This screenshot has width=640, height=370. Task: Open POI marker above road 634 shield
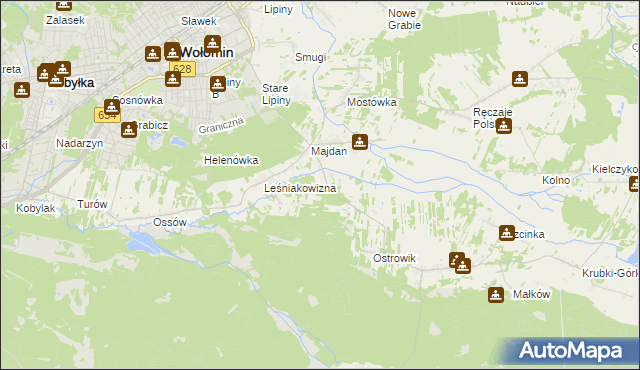111,107
